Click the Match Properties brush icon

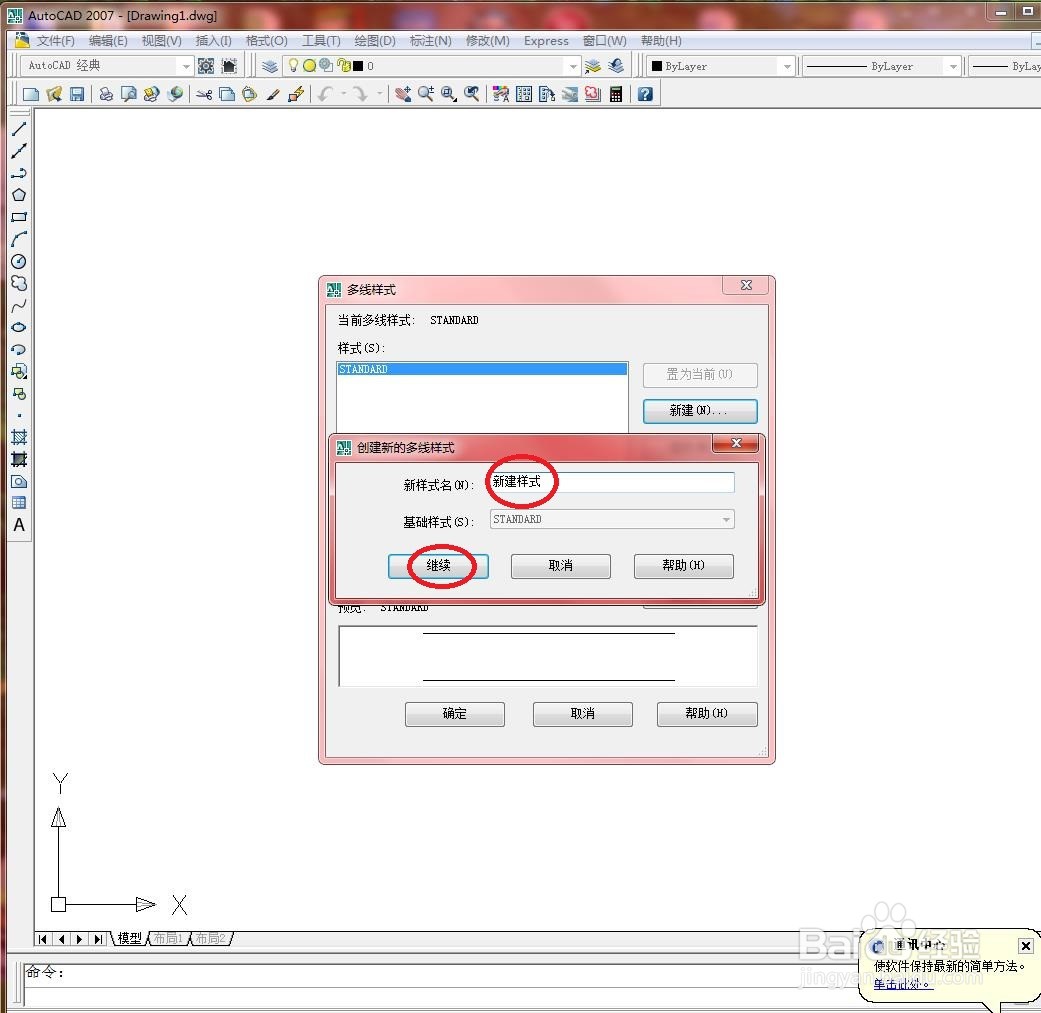click(273, 94)
